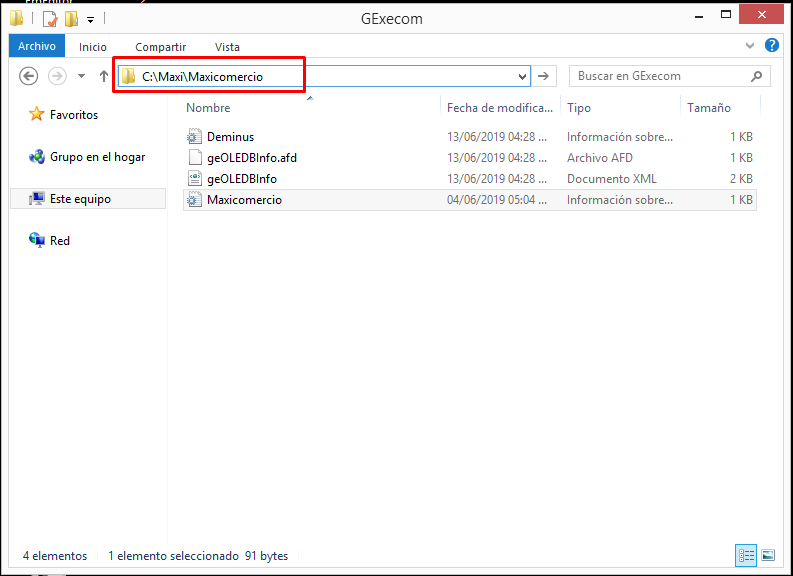Click the 4 elementos status text

[55, 556]
